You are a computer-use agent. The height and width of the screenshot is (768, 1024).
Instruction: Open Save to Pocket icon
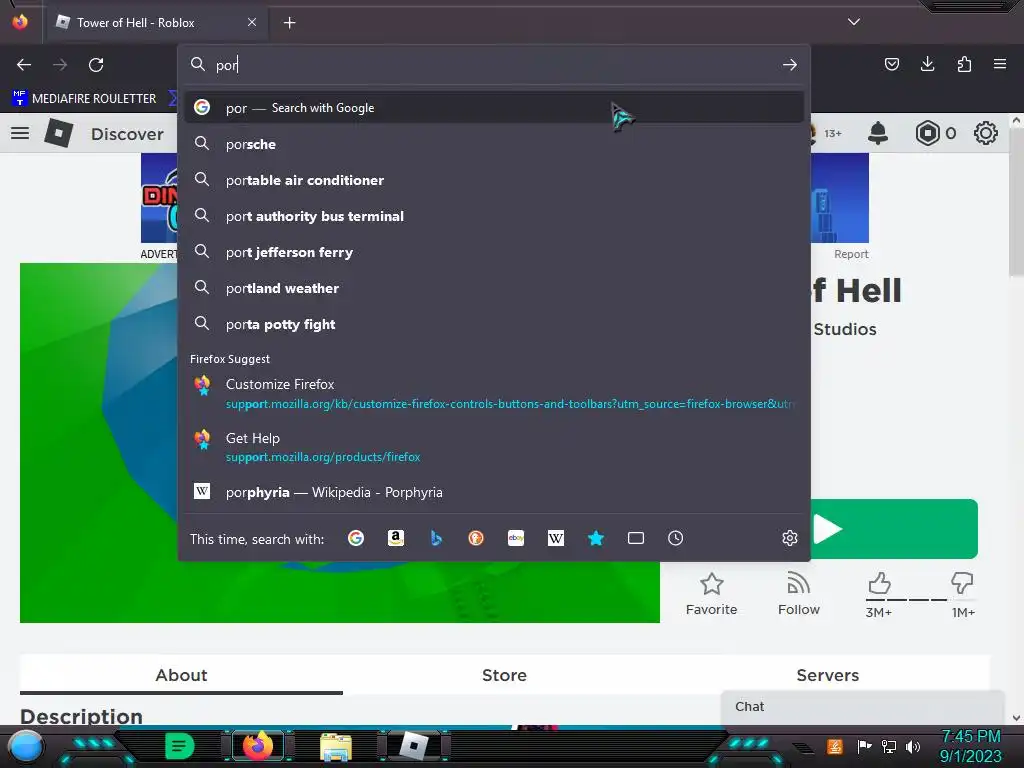click(x=891, y=64)
